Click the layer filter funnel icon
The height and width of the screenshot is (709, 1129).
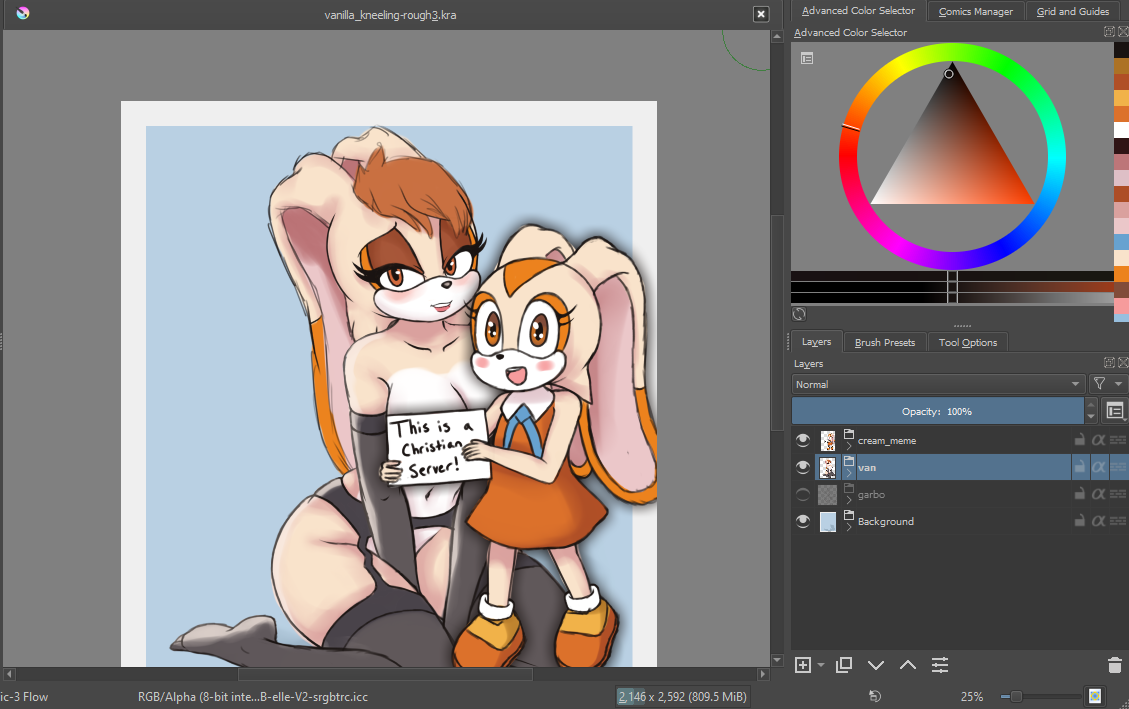1099,384
